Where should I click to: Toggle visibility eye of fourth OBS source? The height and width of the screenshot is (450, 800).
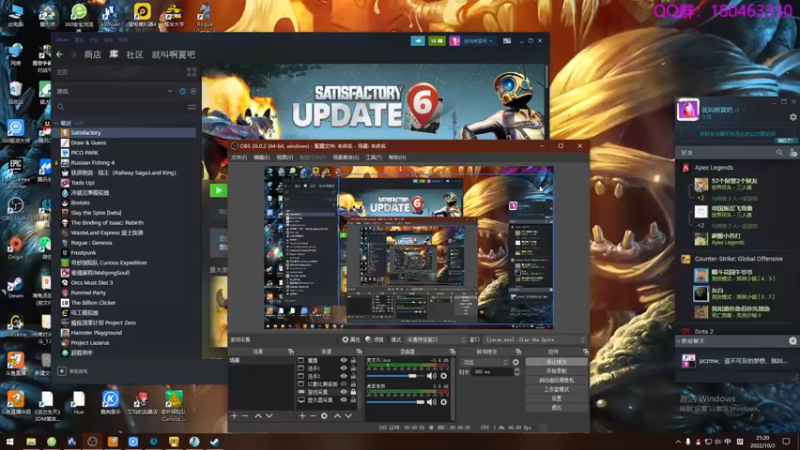pyautogui.click(x=343, y=384)
